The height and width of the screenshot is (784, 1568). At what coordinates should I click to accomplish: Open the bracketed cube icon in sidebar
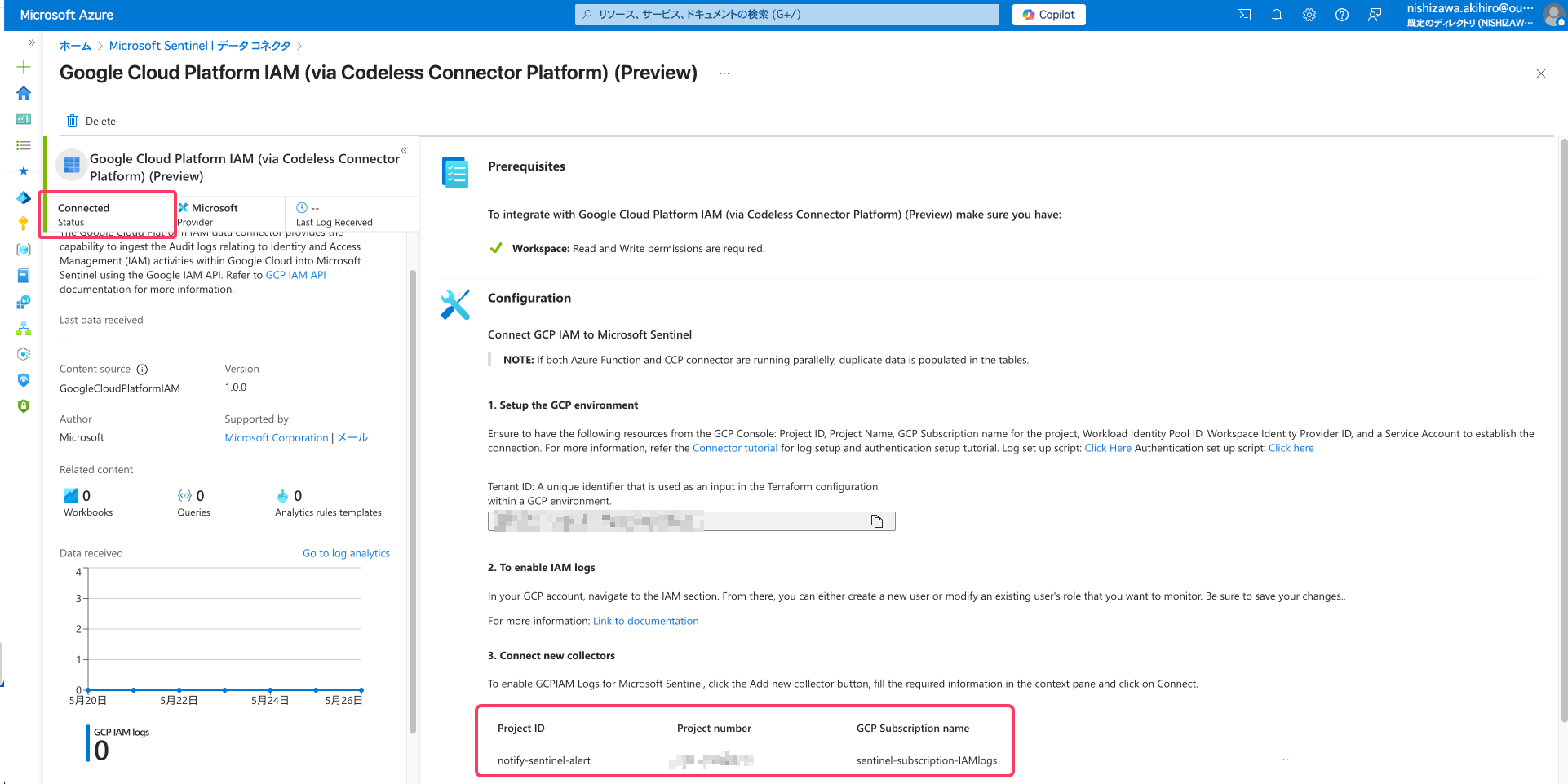24,250
